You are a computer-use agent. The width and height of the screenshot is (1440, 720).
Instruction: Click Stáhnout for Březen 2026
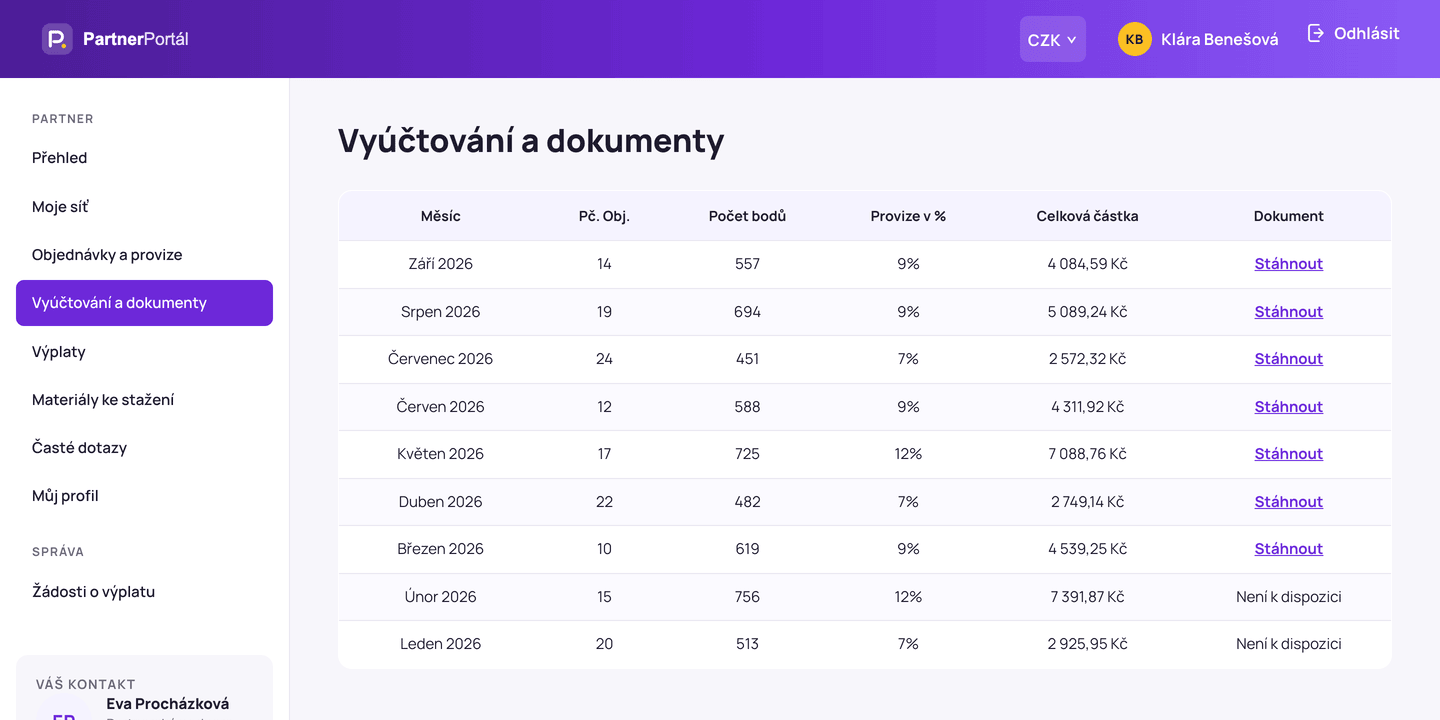click(1288, 549)
